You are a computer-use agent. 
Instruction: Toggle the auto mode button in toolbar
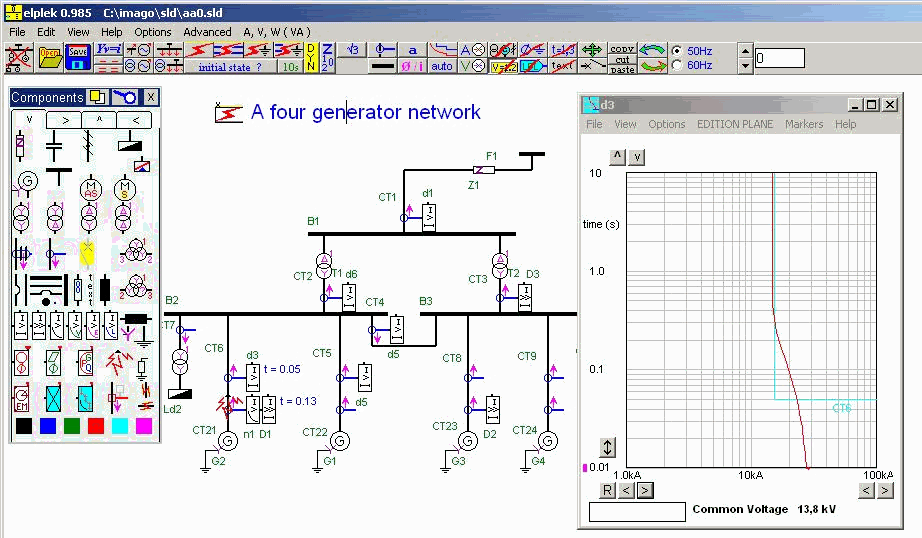click(442, 66)
